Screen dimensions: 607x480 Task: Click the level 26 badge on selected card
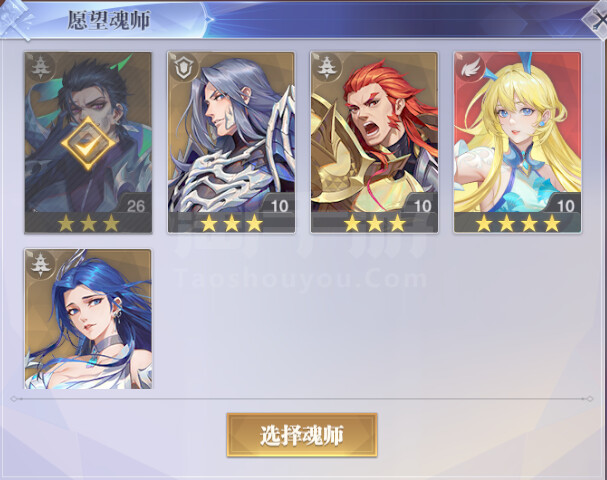[x=136, y=205]
